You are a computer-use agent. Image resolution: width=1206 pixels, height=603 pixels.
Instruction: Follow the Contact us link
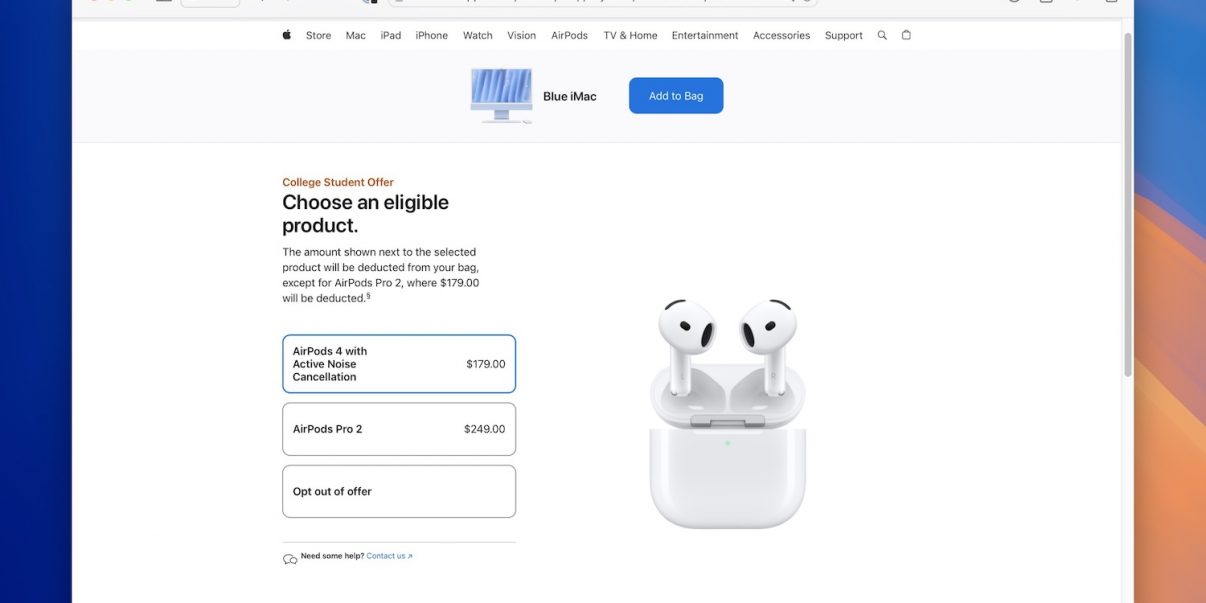[389, 556]
